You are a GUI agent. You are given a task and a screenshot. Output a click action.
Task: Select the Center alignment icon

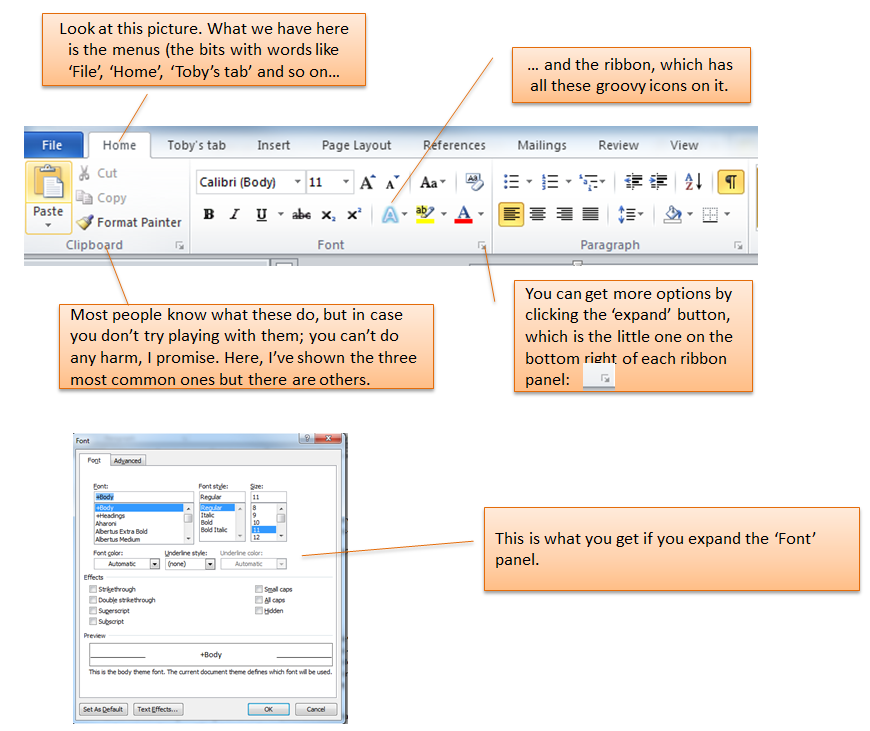tap(537, 213)
